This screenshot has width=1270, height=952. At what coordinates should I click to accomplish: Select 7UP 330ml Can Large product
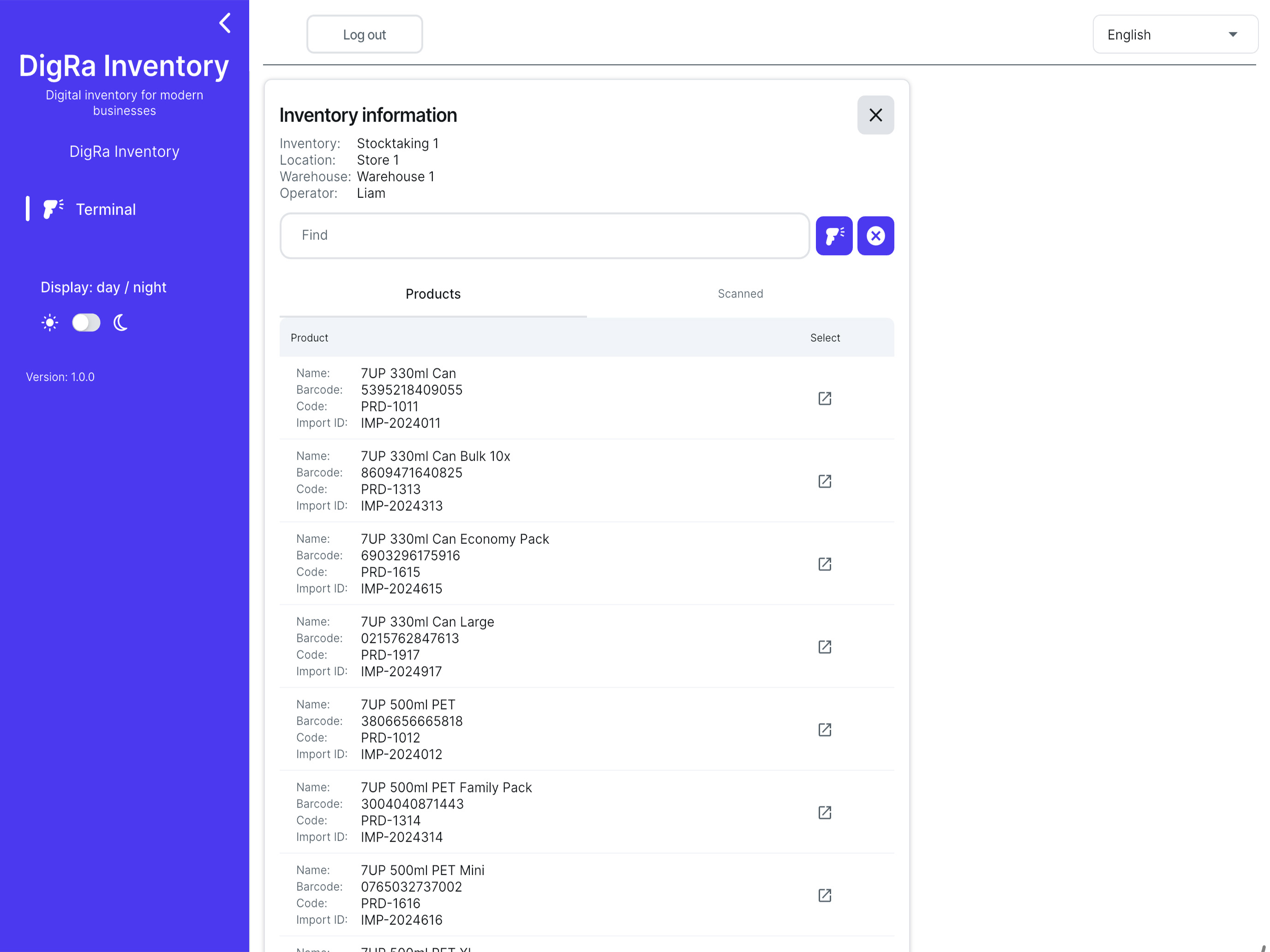pyautogui.click(x=825, y=647)
